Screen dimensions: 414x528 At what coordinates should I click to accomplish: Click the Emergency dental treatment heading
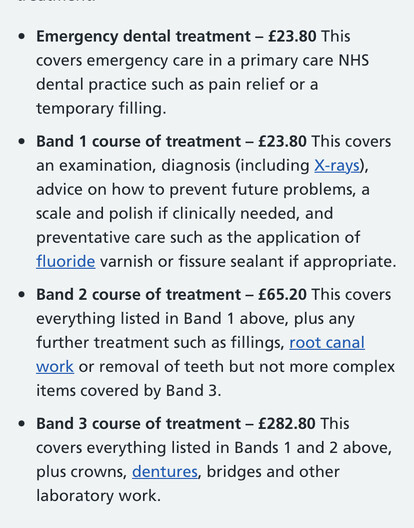pyautogui.click(x=143, y=36)
